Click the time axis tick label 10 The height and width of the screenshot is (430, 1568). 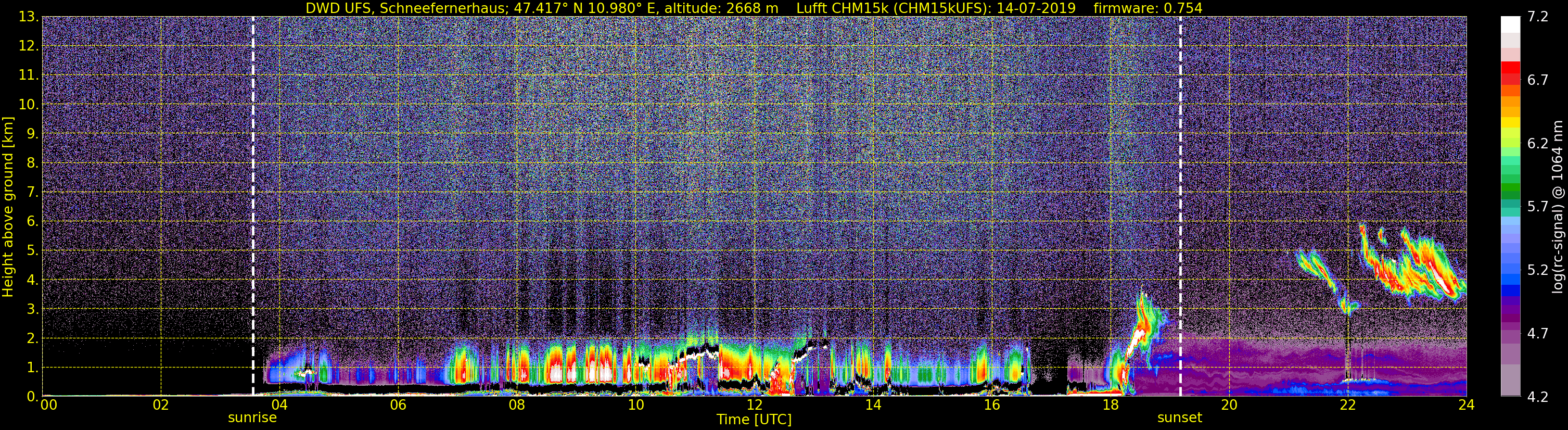click(x=635, y=405)
